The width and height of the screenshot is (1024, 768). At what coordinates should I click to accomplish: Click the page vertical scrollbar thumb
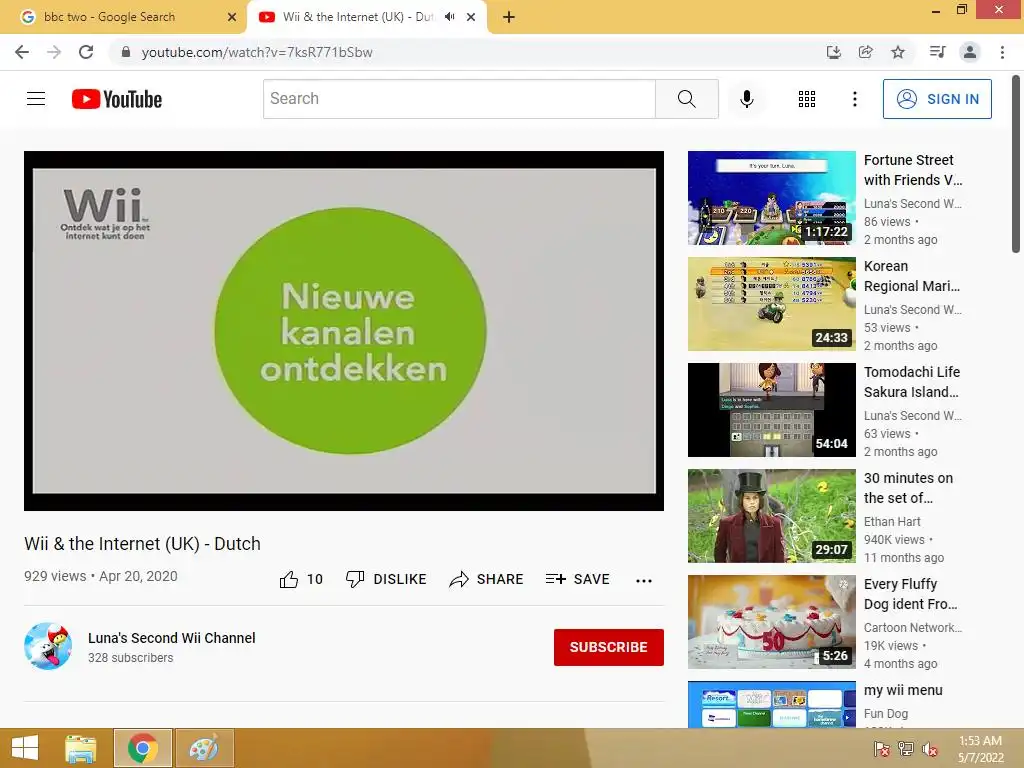click(1016, 163)
